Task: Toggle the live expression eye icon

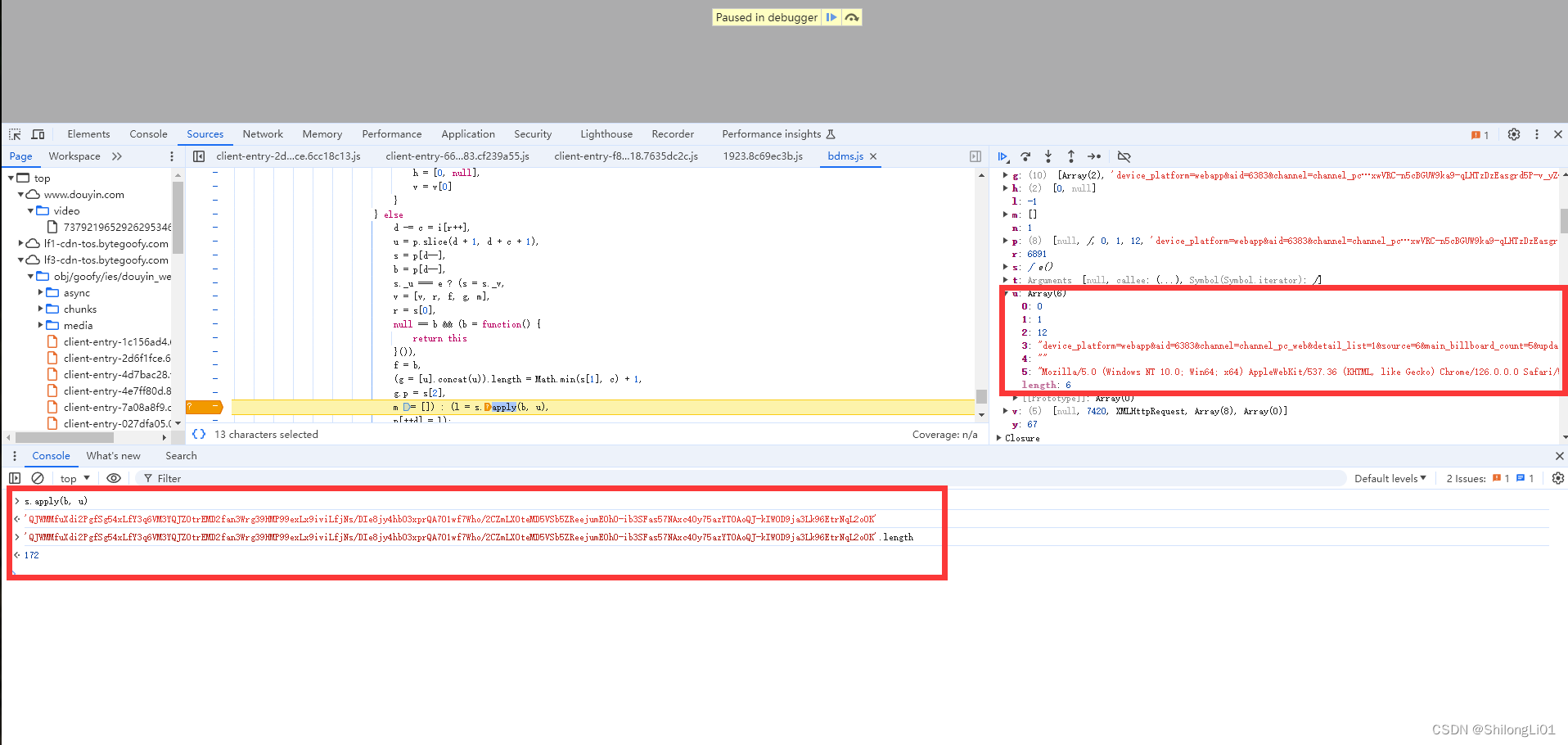Action: pos(114,478)
